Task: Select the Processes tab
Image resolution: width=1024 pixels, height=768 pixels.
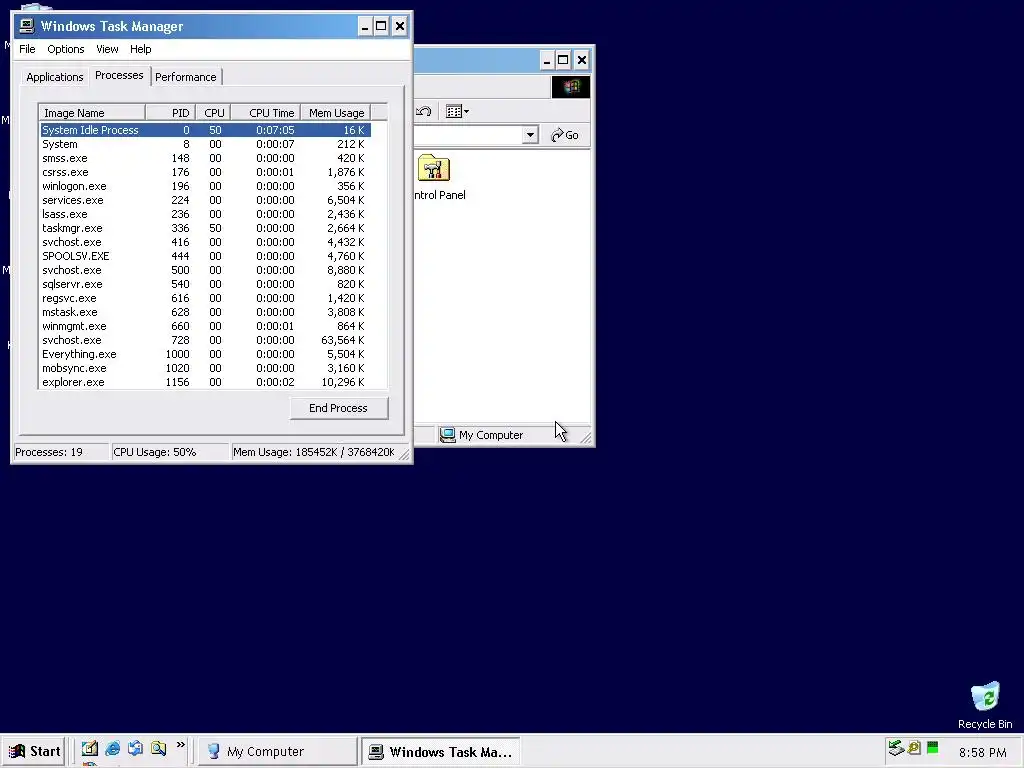Action: [x=119, y=75]
